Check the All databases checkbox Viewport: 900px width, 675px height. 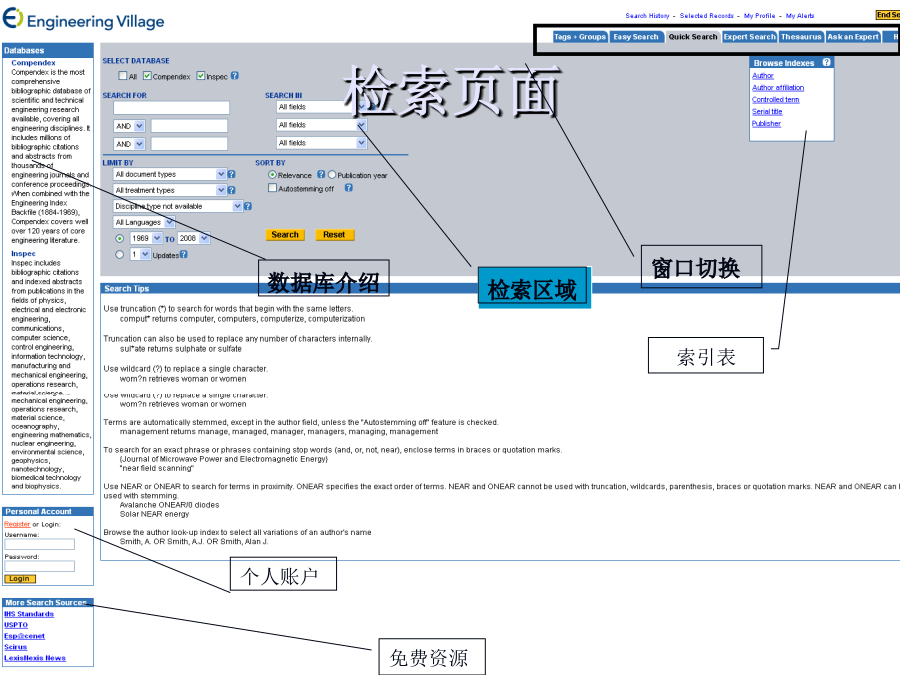coord(123,76)
